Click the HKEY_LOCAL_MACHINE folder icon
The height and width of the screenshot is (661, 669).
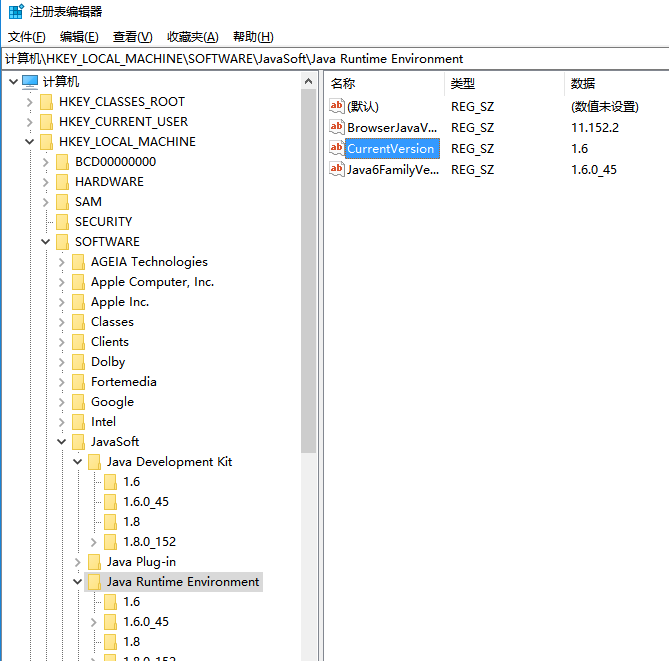point(46,142)
